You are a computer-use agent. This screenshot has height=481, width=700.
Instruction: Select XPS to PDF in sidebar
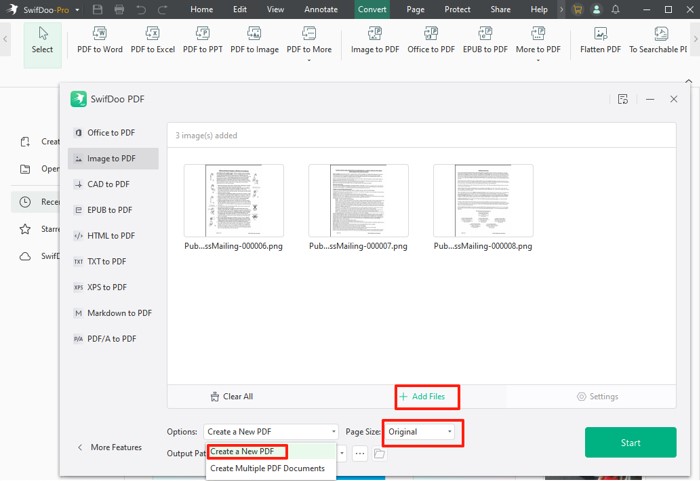tap(113, 287)
